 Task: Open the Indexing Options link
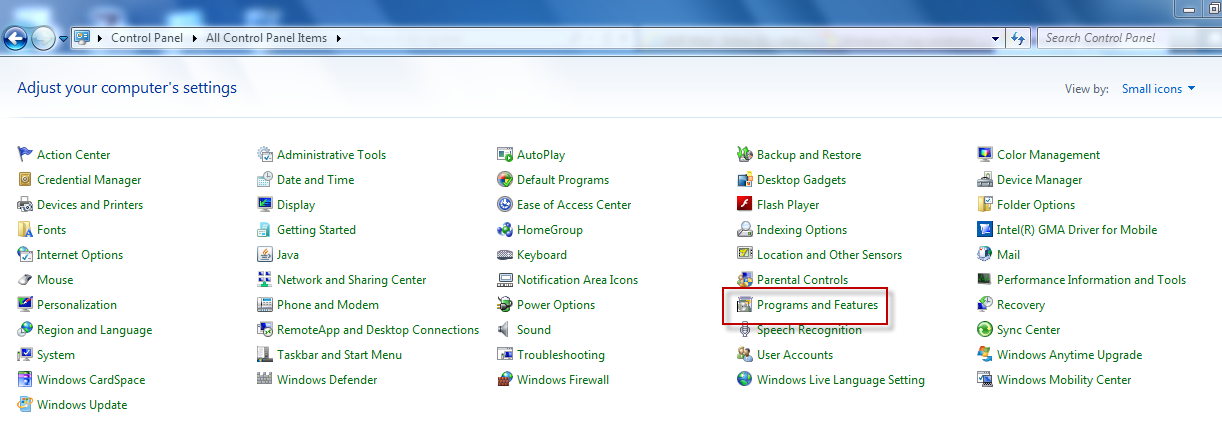coord(802,229)
